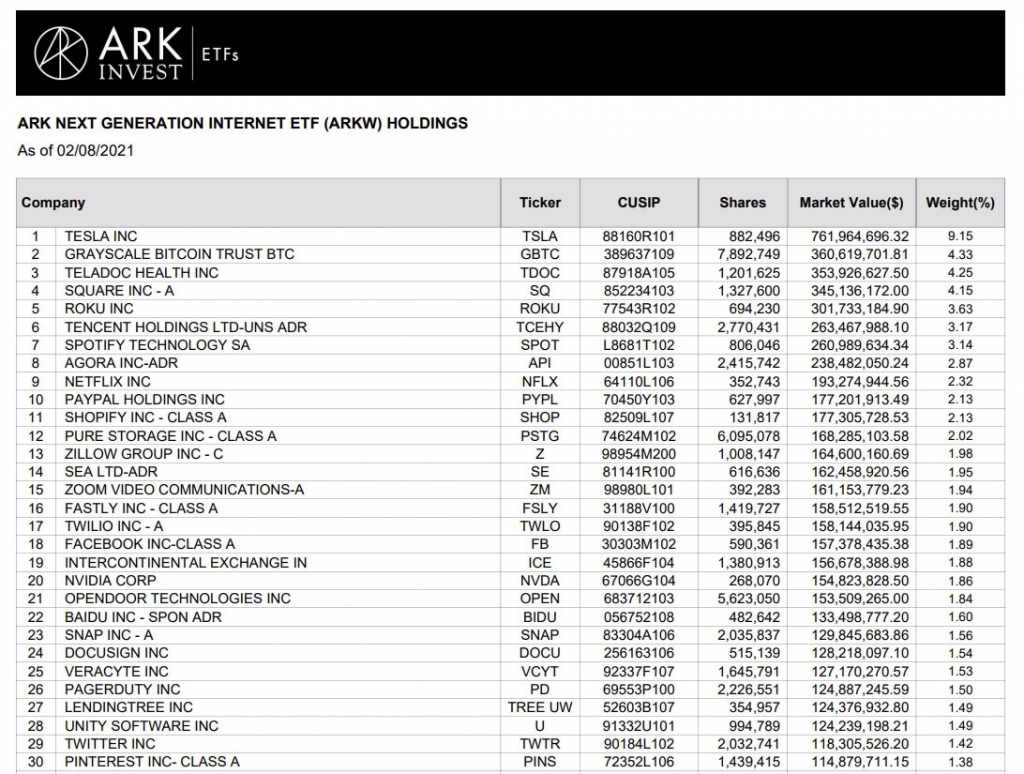Click the weight value 3.63
Image resolution: width=1024 pixels, height=774 pixels.
click(x=961, y=309)
